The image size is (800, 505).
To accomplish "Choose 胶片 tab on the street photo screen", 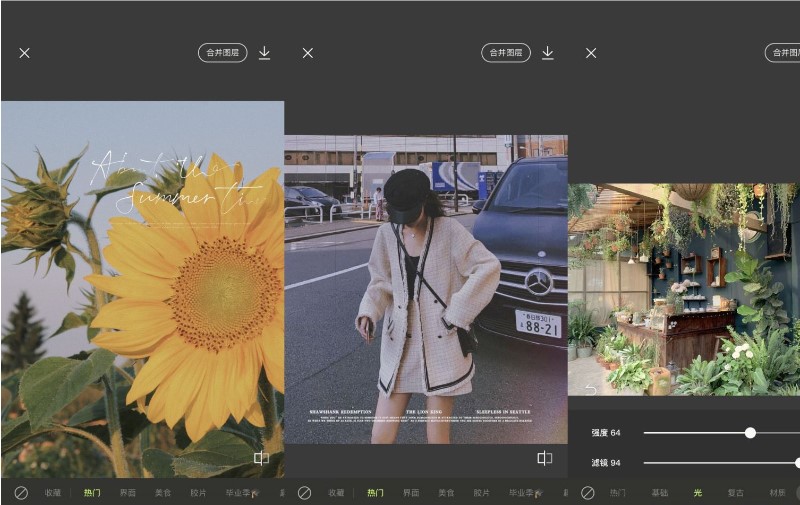I will pos(481,493).
